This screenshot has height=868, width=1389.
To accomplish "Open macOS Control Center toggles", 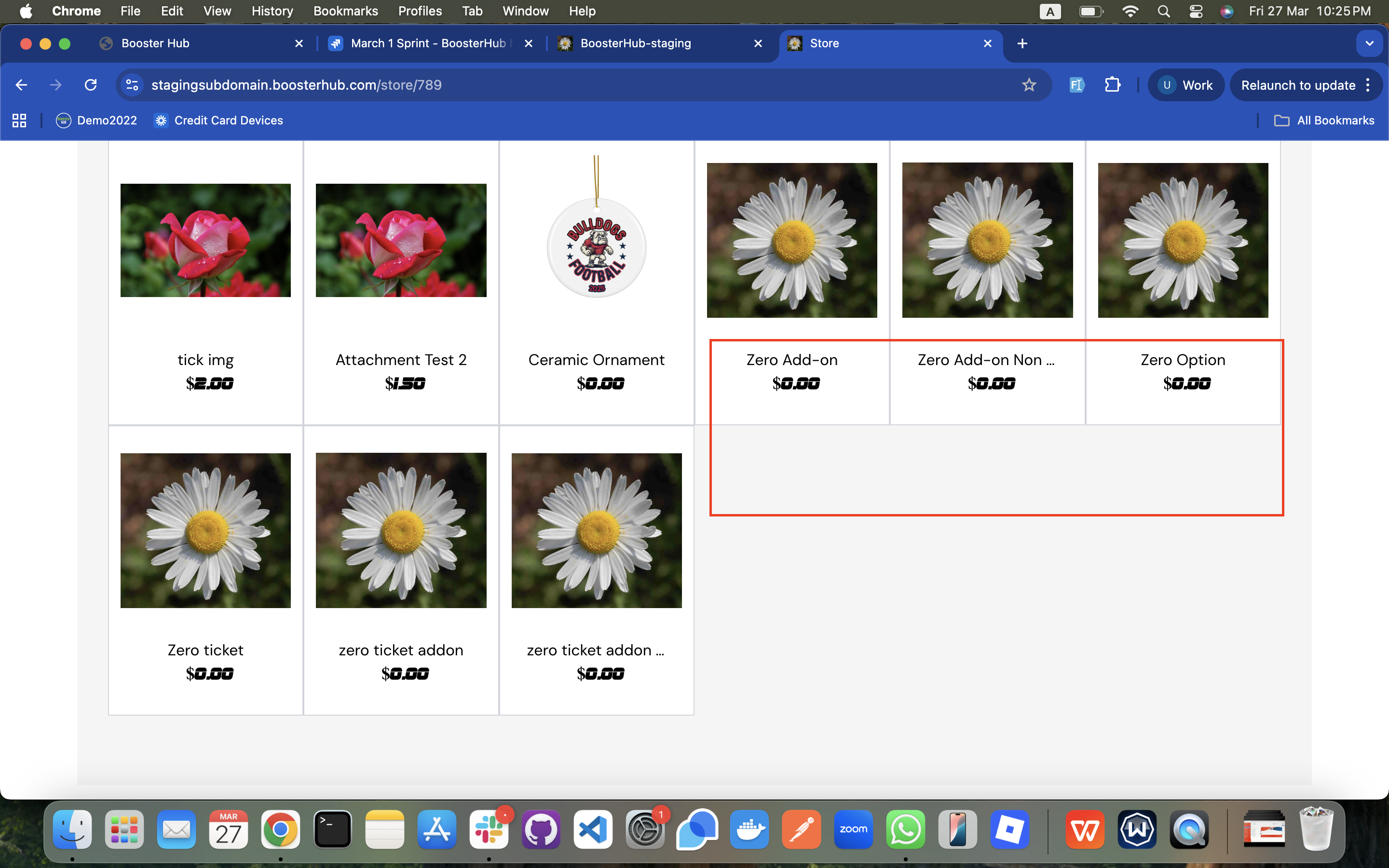I will (x=1196, y=12).
